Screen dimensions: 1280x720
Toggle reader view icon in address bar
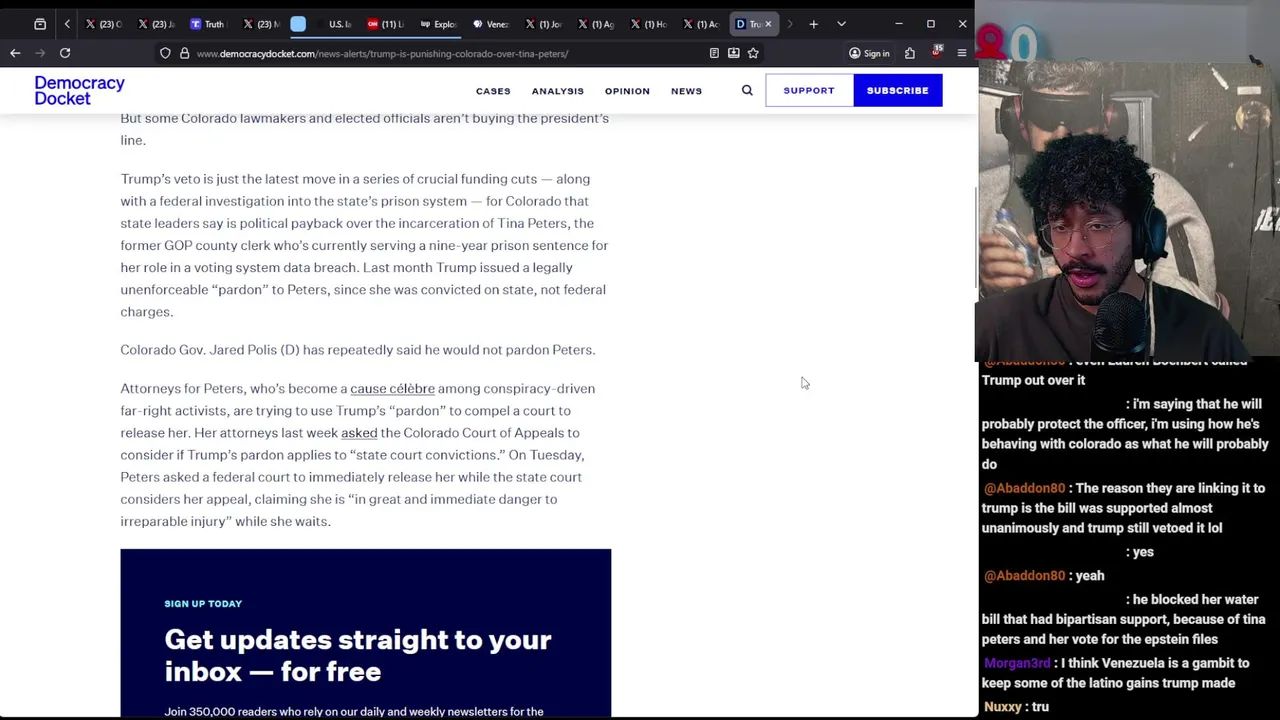(x=714, y=53)
